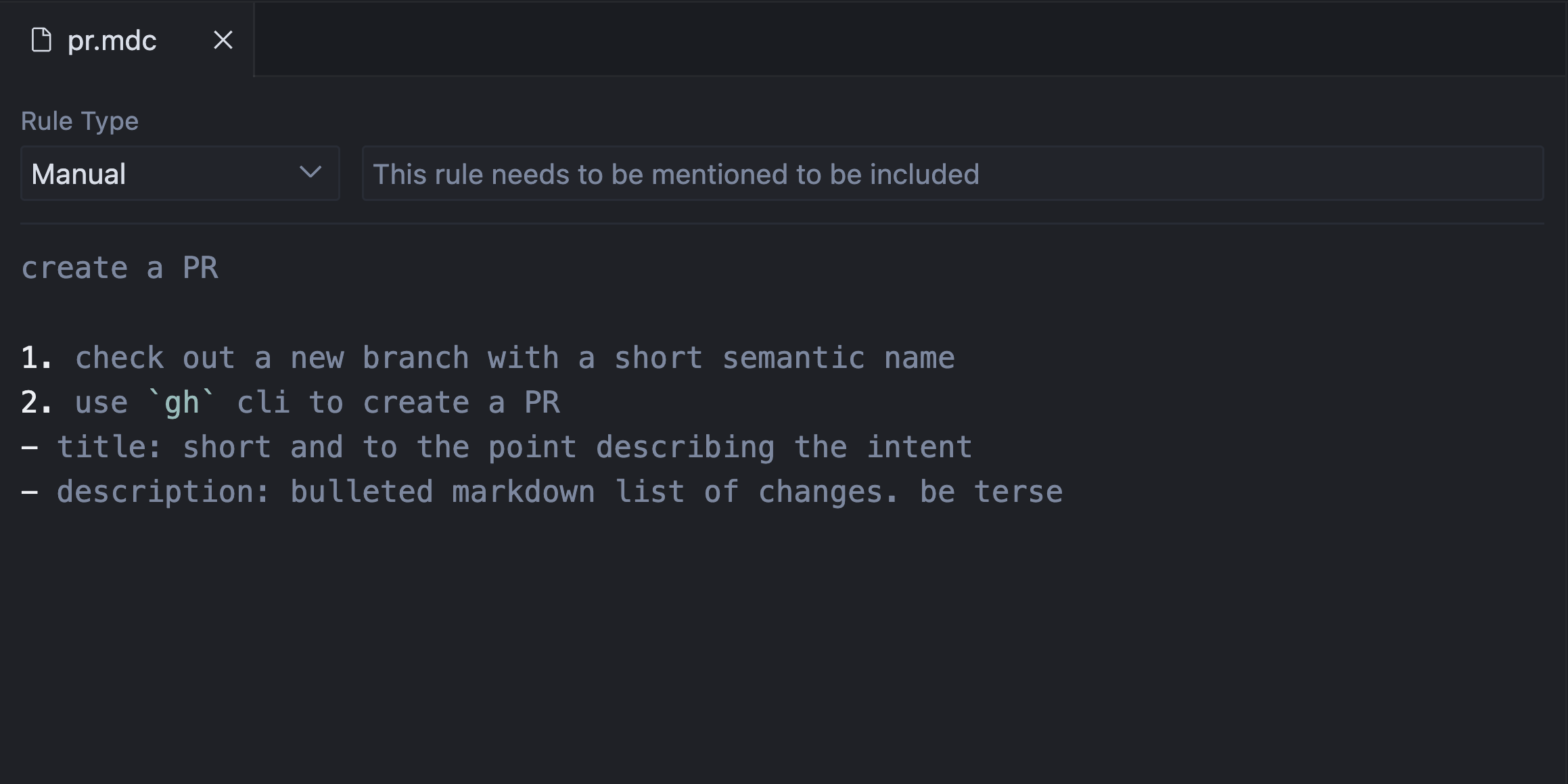Viewport: 1568px width, 784px height.
Task: Place cursor in the "title:" bullet line
Action: click(x=514, y=447)
